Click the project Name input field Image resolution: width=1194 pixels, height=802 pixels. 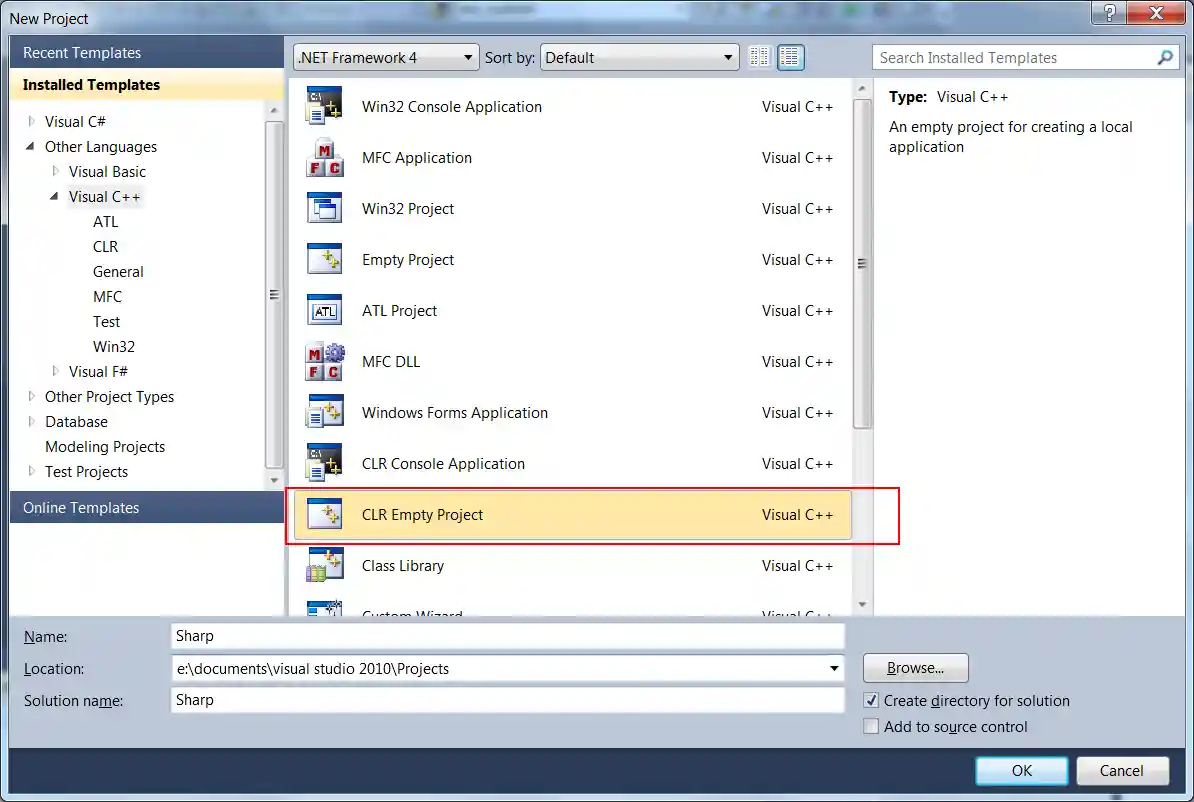pyautogui.click(x=508, y=636)
